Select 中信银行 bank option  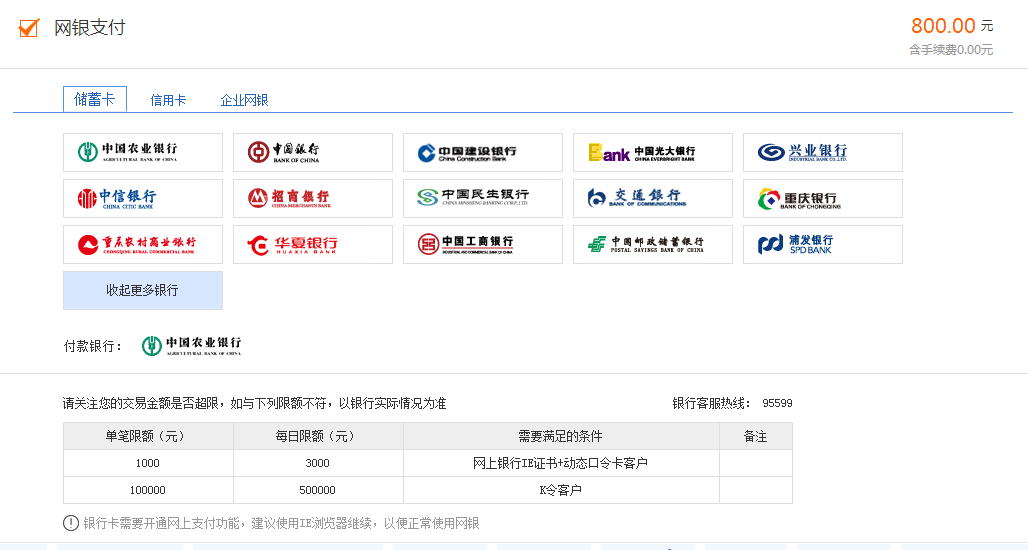point(143,198)
